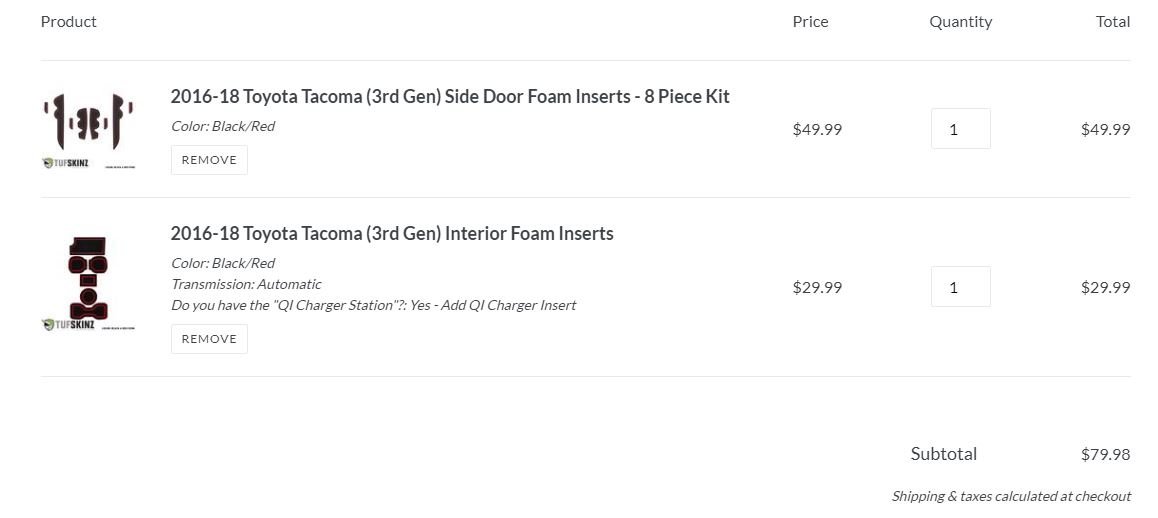The width and height of the screenshot is (1158, 518).
Task: Focus quantity field for Interior Foam Inserts
Action: point(960,287)
